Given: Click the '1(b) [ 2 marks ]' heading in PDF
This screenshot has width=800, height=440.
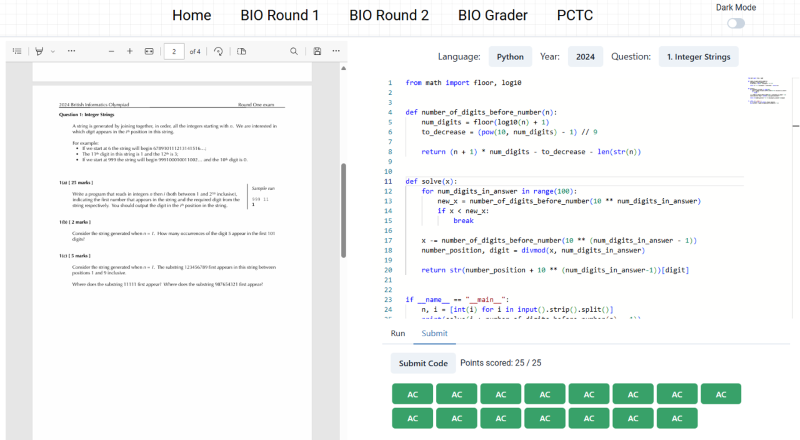Looking at the screenshot, I should click(74, 222).
